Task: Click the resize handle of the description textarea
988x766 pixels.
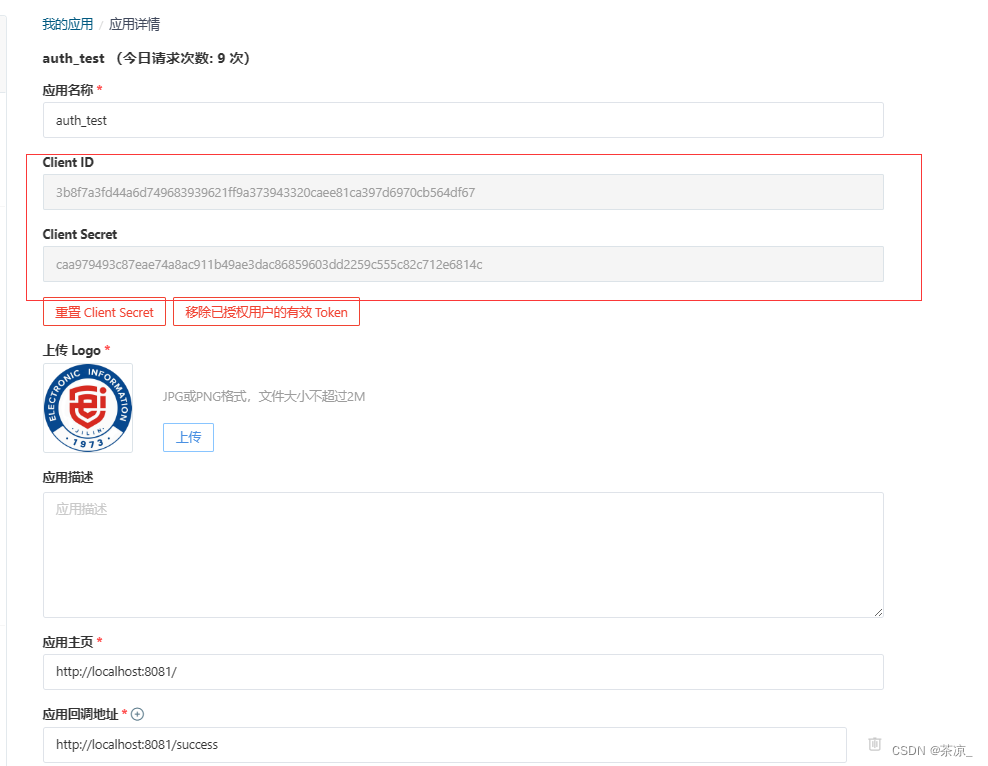Action: click(x=878, y=611)
